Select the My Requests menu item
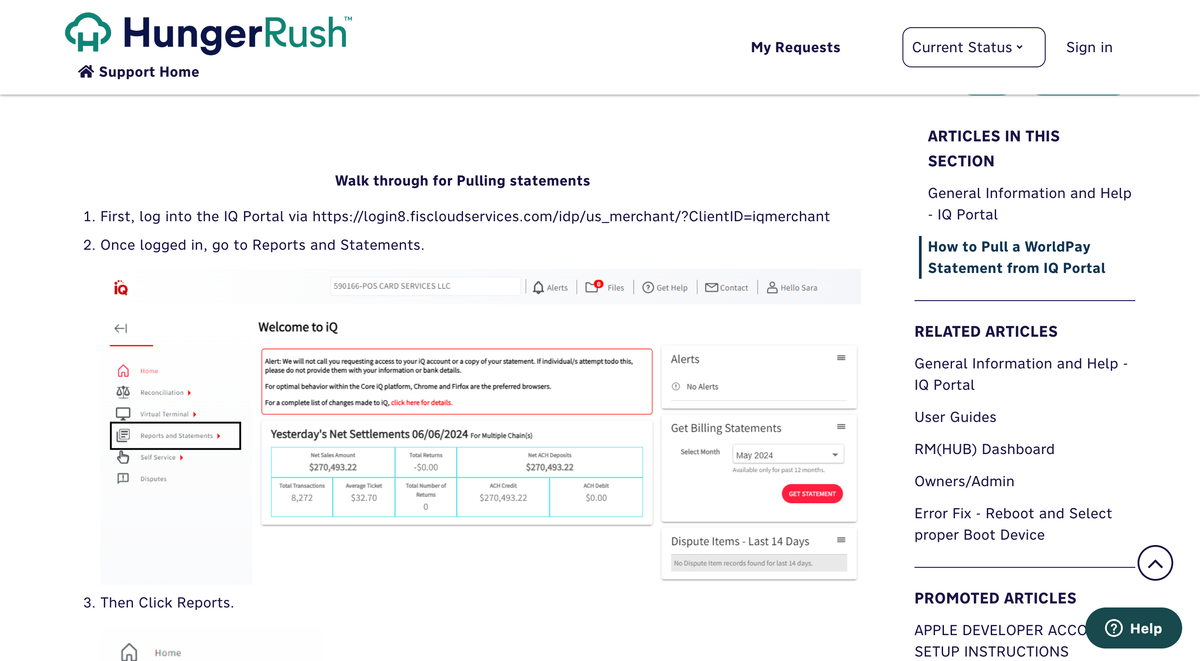Screen dimensions: 1200x661 pos(795,47)
